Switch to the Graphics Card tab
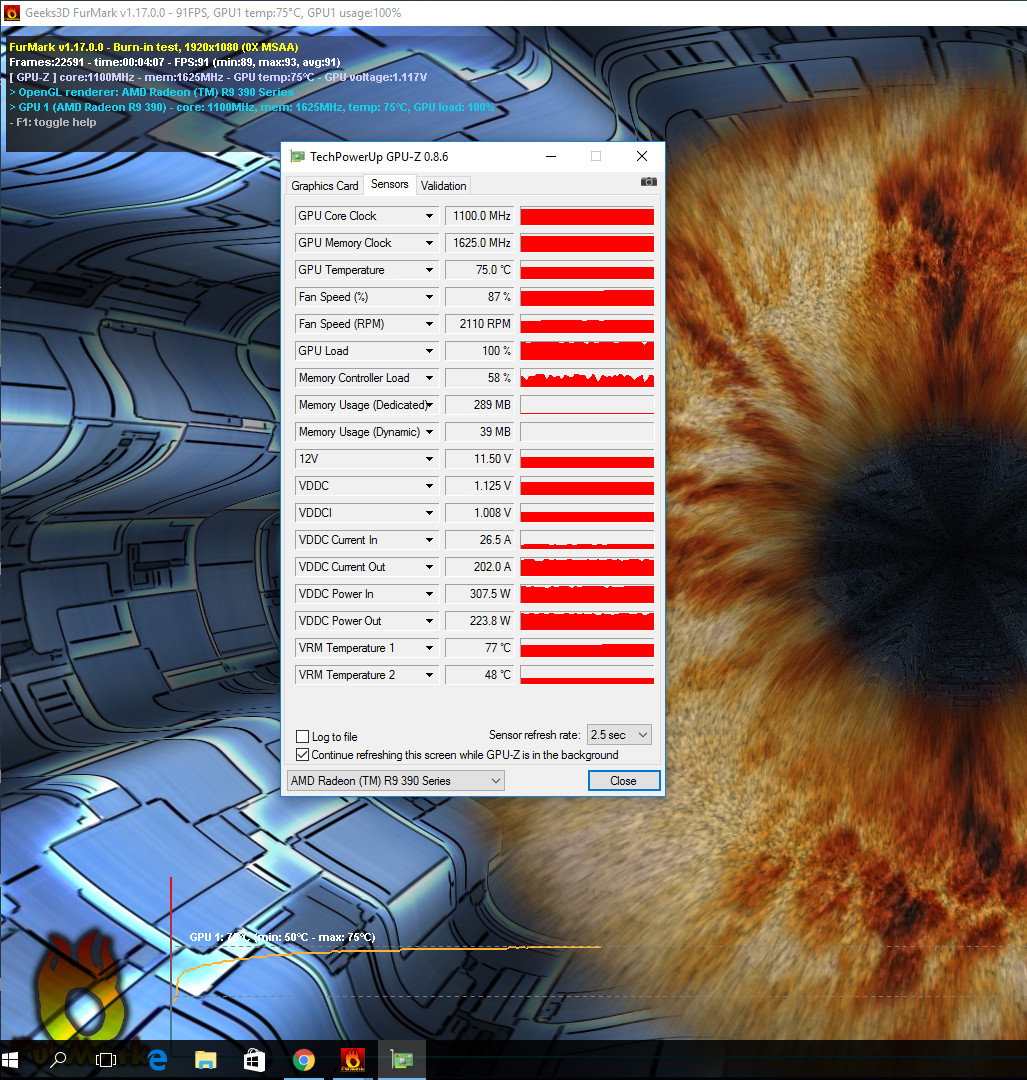The image size is (1027, 1080). coord(324,186)
